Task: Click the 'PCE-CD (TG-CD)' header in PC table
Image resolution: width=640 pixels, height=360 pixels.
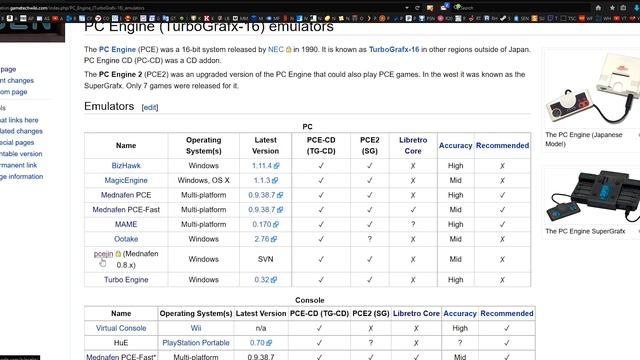Action: [x=321, y=146]
